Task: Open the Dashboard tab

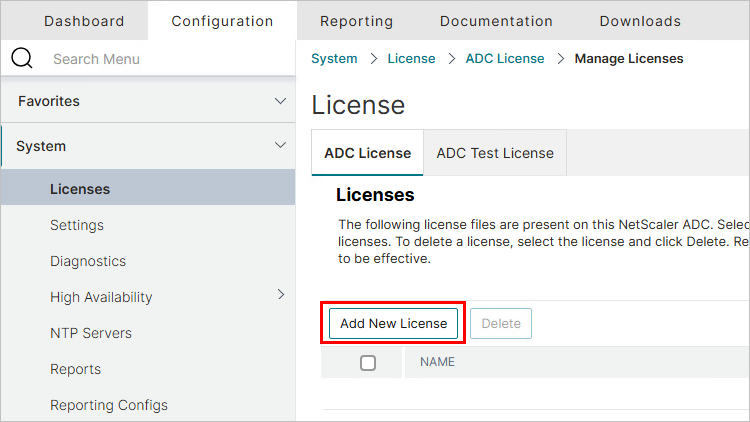Action: click(x=84, y=21)
